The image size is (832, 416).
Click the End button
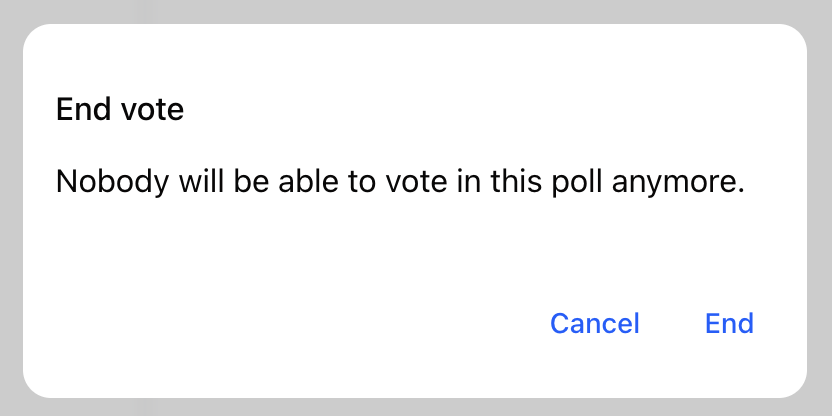tap(729, 324)
